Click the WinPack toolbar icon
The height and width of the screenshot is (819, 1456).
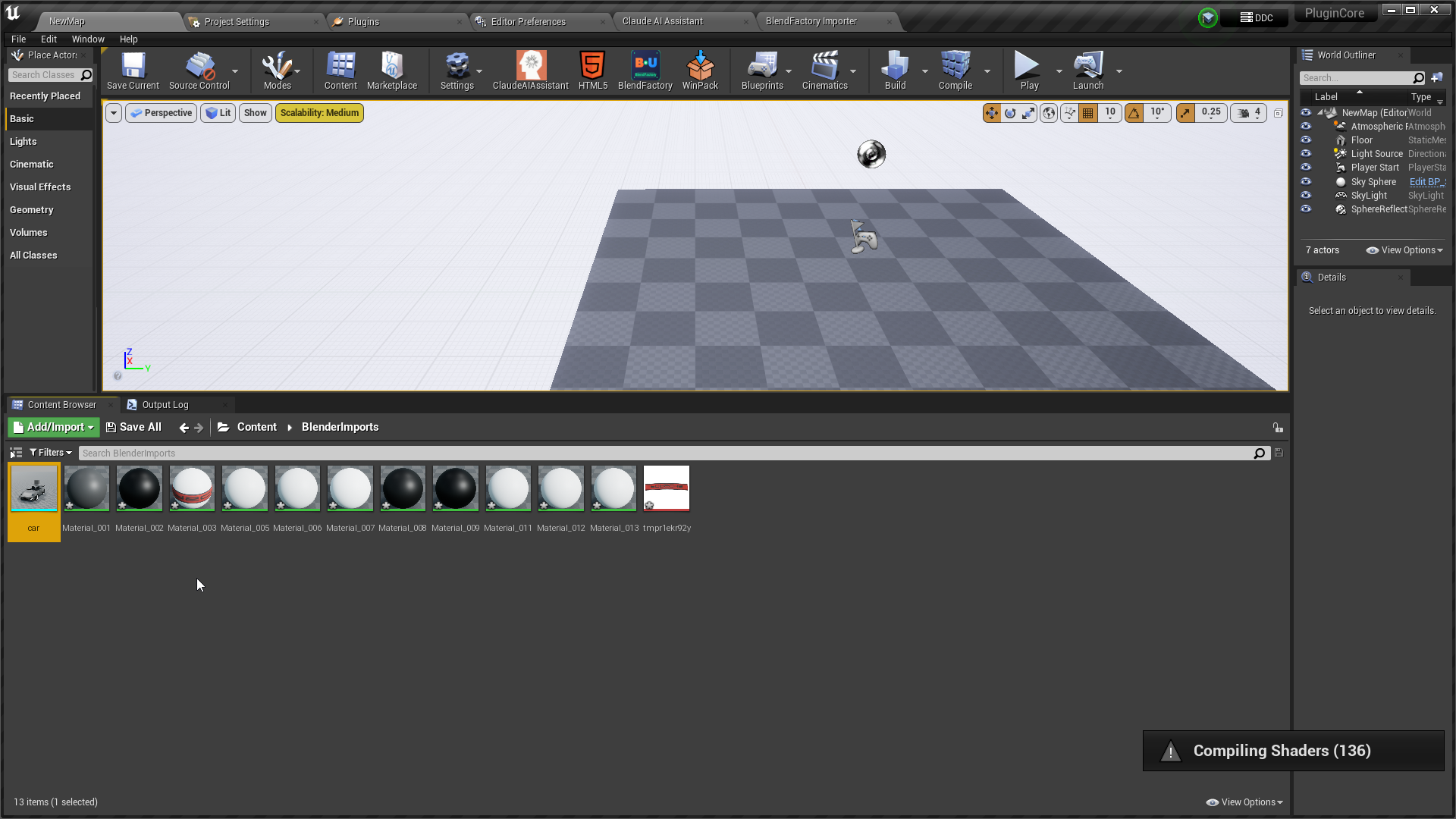(700, 71)
